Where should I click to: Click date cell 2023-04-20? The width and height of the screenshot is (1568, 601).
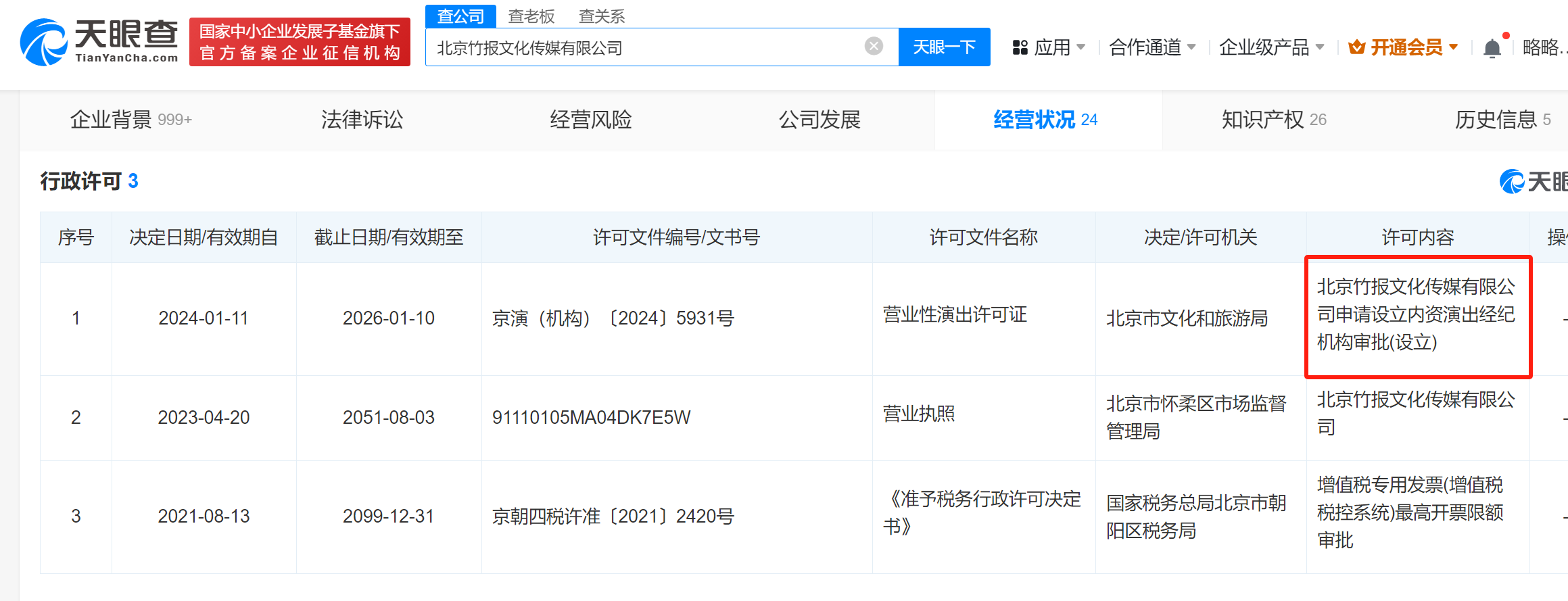(x=204, y=417)
